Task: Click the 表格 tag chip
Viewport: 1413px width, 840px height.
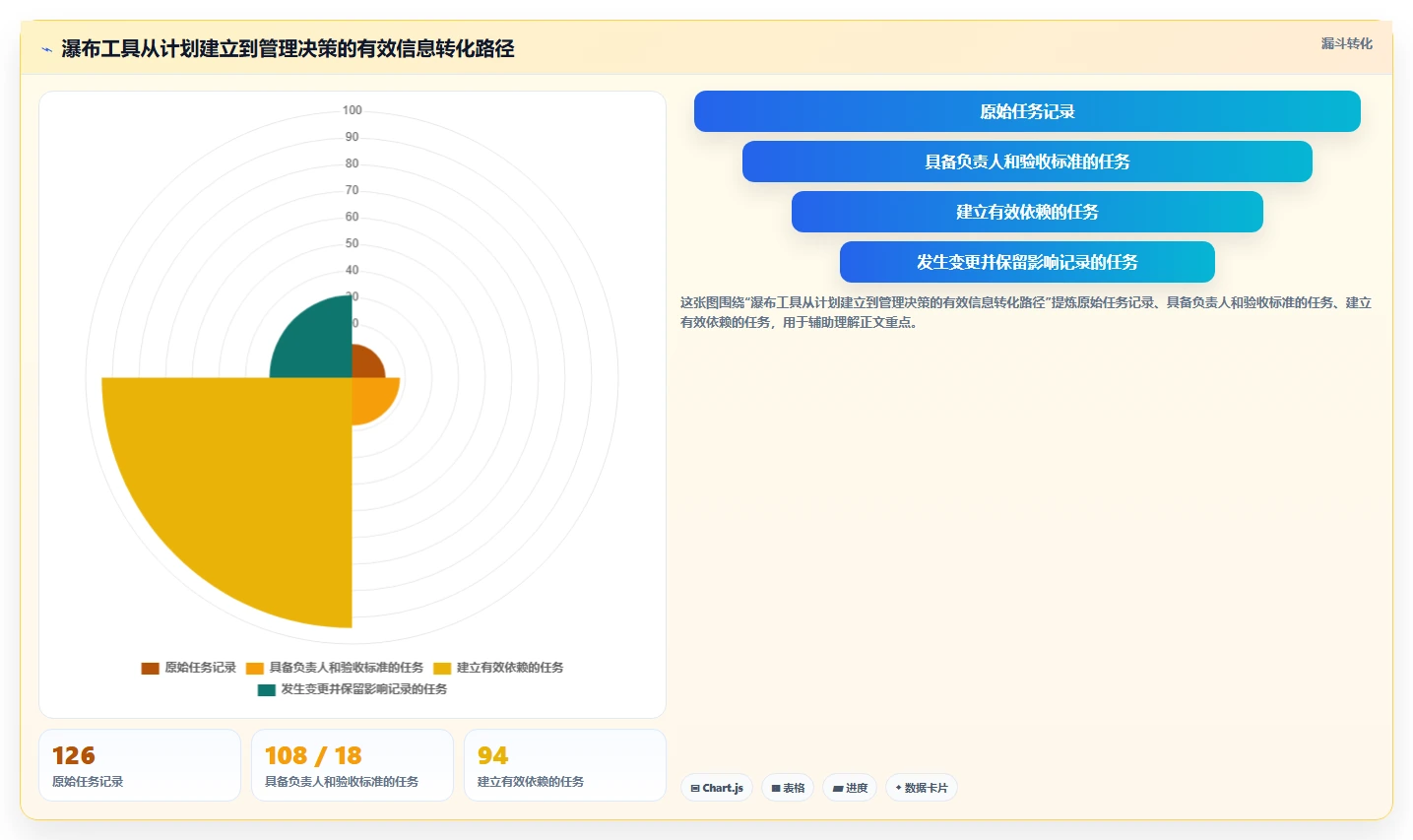Action: click(x=788, y=788)
